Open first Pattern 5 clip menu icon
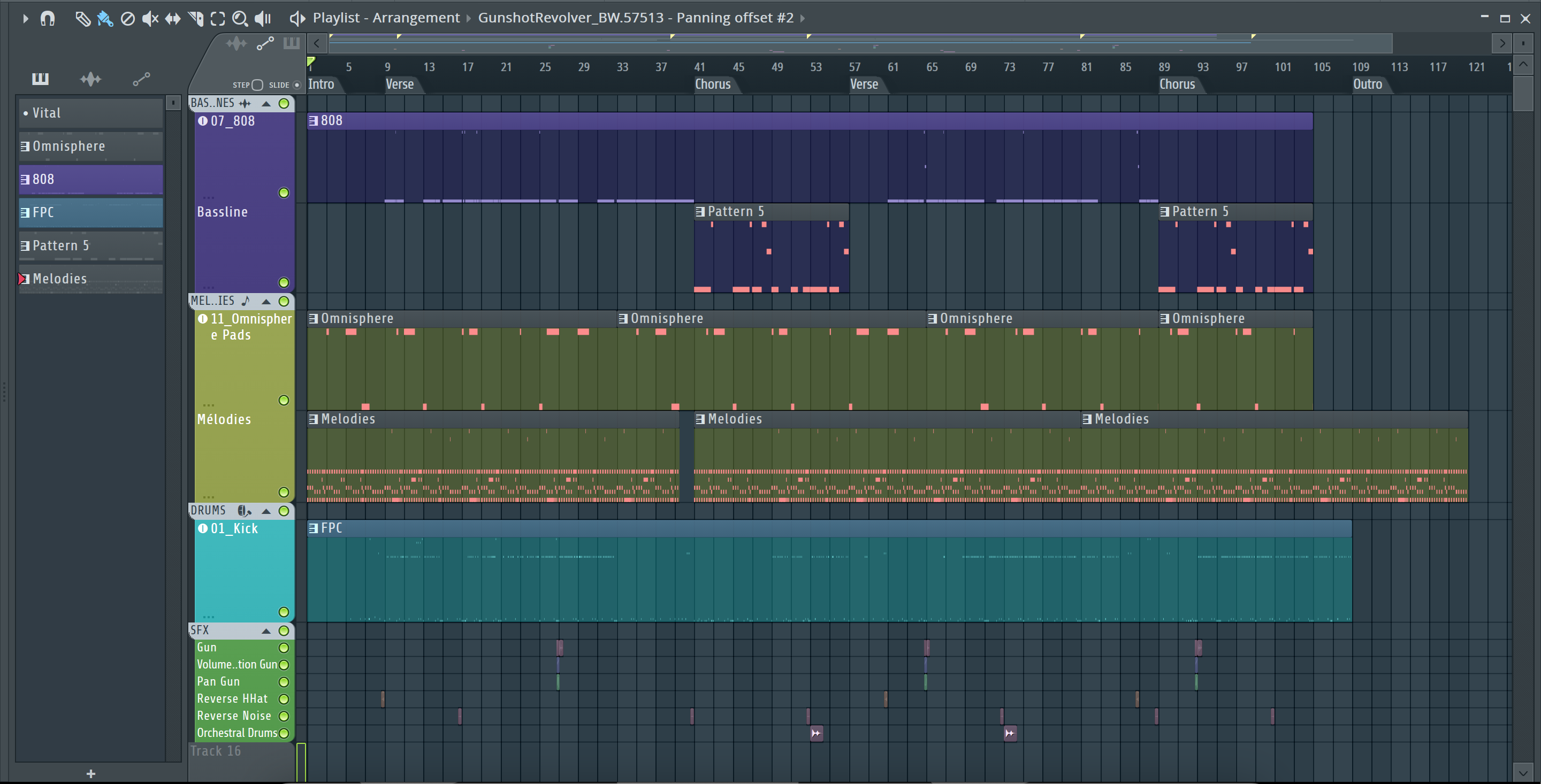The width and height of the screenshot is (1541, 784). point(700,212)
